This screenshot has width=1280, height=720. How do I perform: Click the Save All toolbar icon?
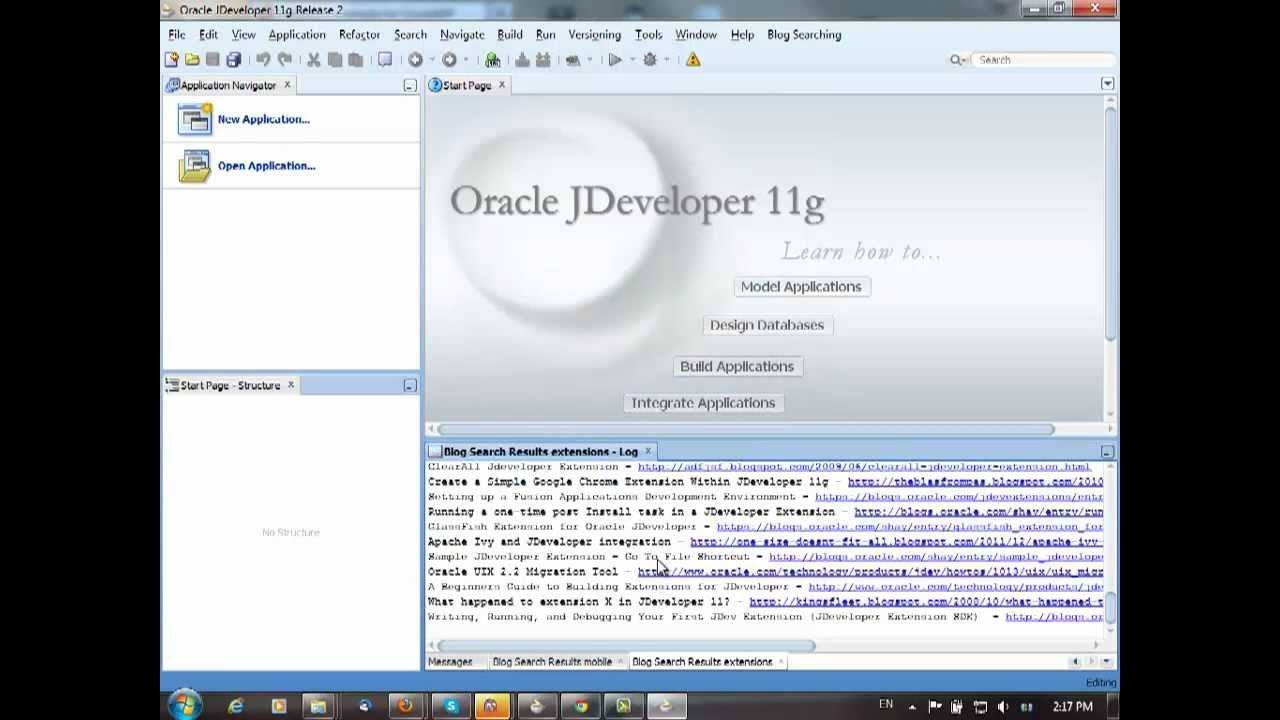(233, 60)
